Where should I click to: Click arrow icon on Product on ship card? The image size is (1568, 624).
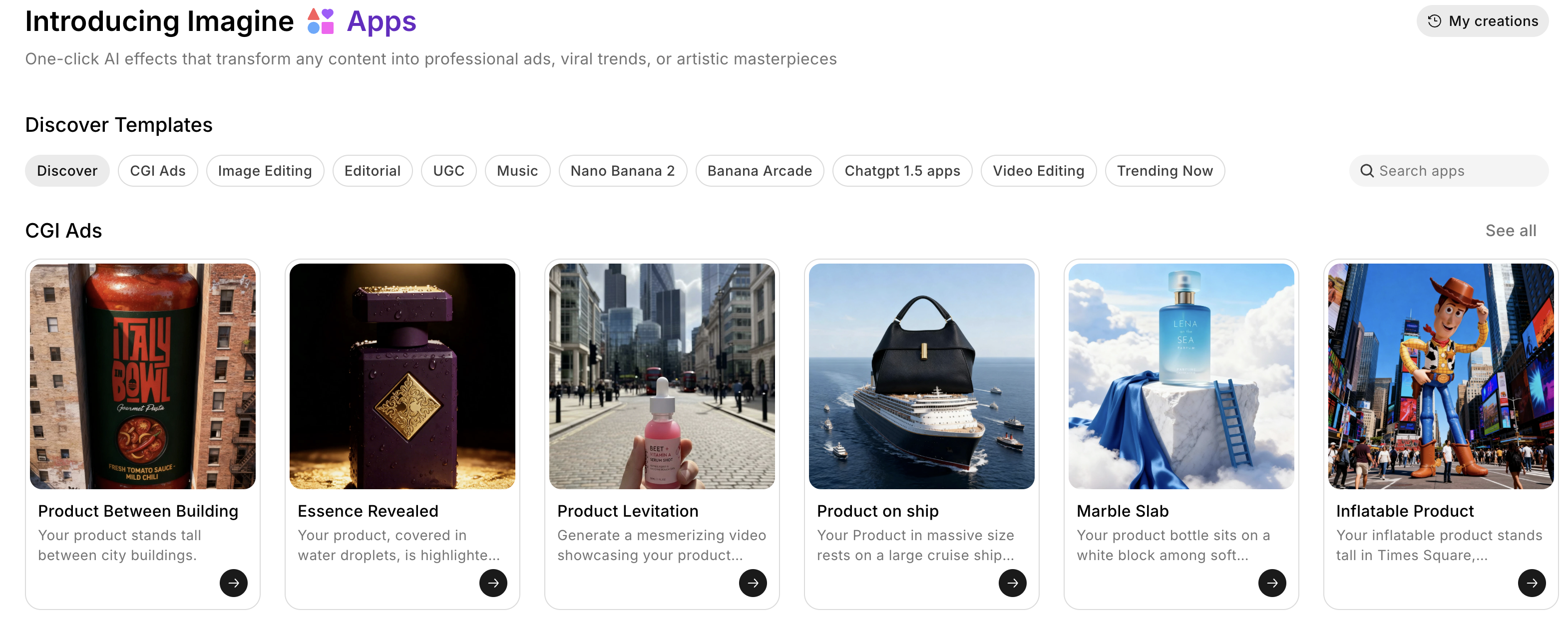pos(1012,583)
